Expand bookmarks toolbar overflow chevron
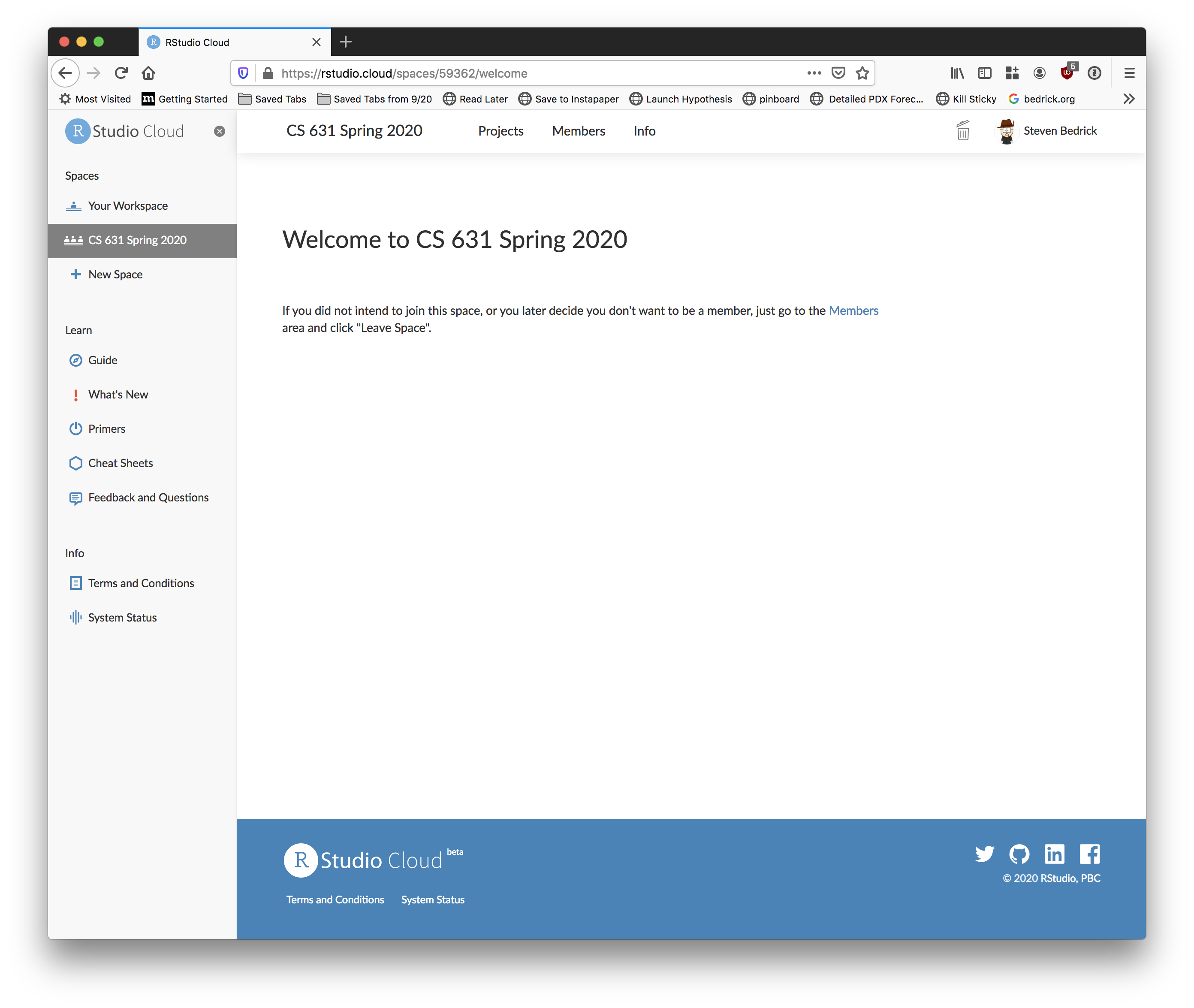Screen dimensions: 1194x1008 tap(1128, 99)
